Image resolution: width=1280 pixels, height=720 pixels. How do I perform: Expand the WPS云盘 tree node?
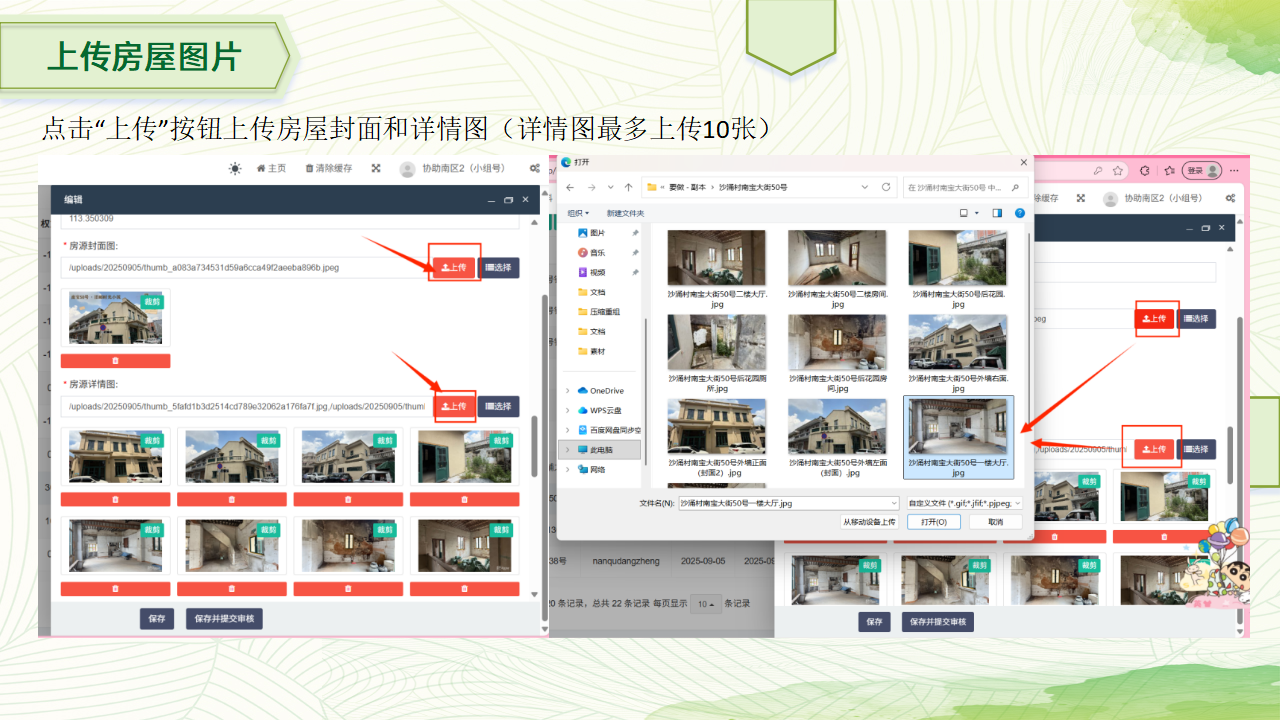[x=568, y=410]
